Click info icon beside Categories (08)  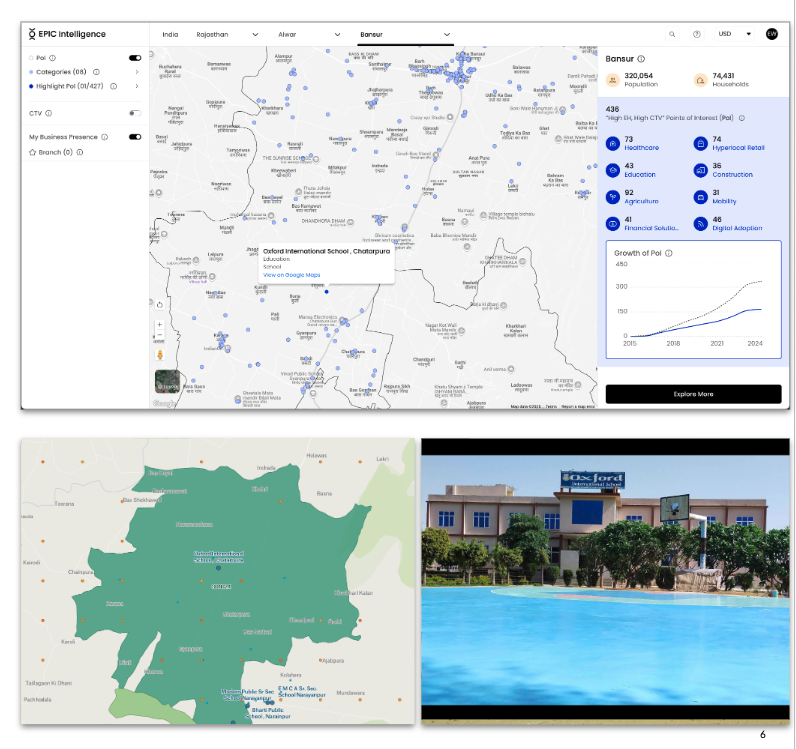pyautogui.click(x=96, y=72)
